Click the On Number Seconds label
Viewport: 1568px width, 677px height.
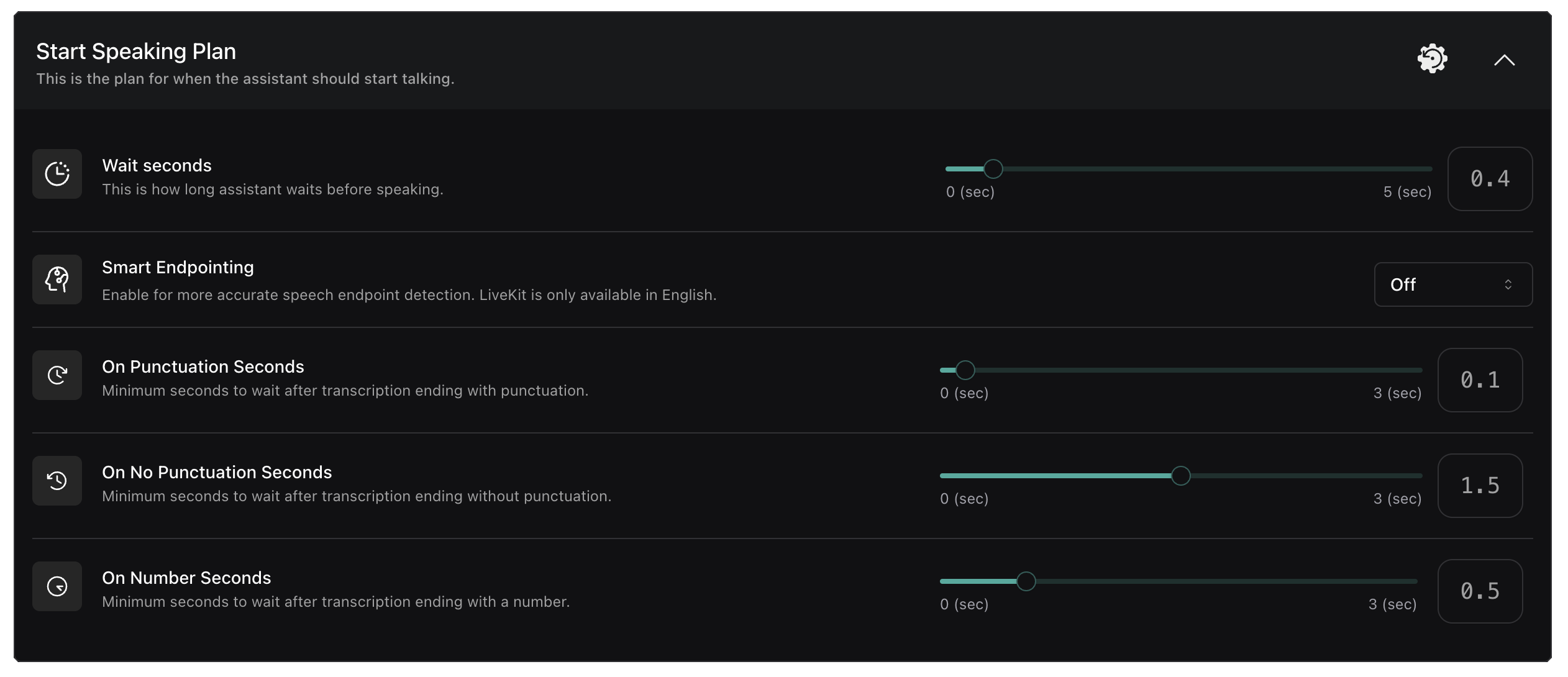click(x=186, y=578)
